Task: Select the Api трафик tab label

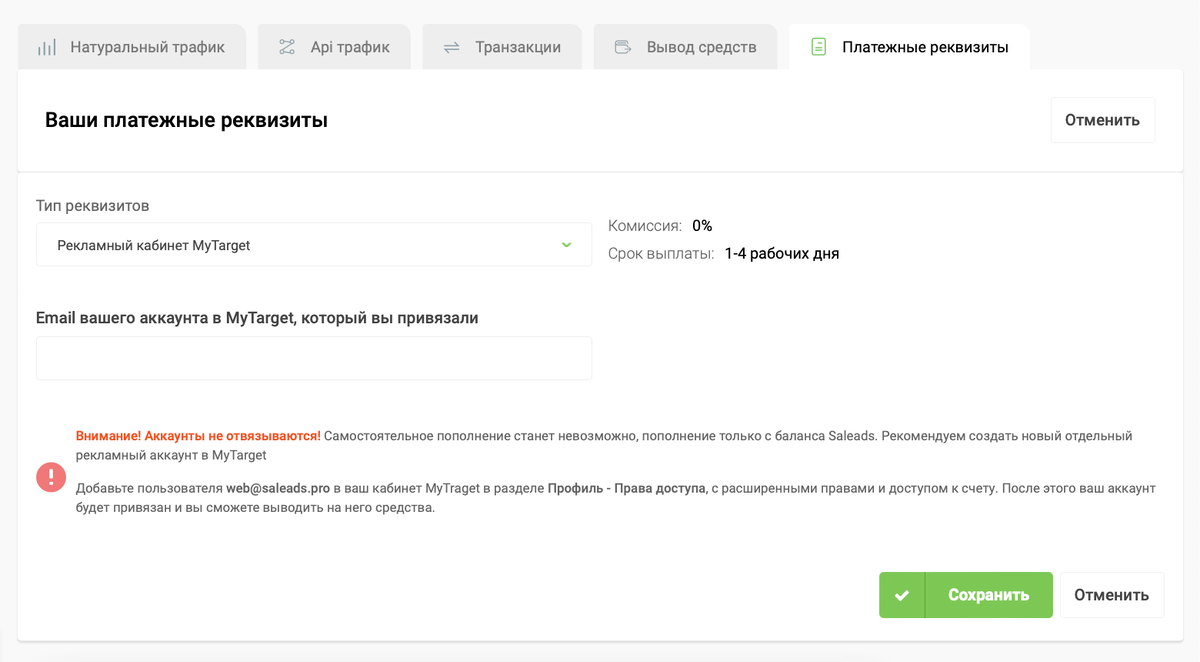Action: (349, 47)
